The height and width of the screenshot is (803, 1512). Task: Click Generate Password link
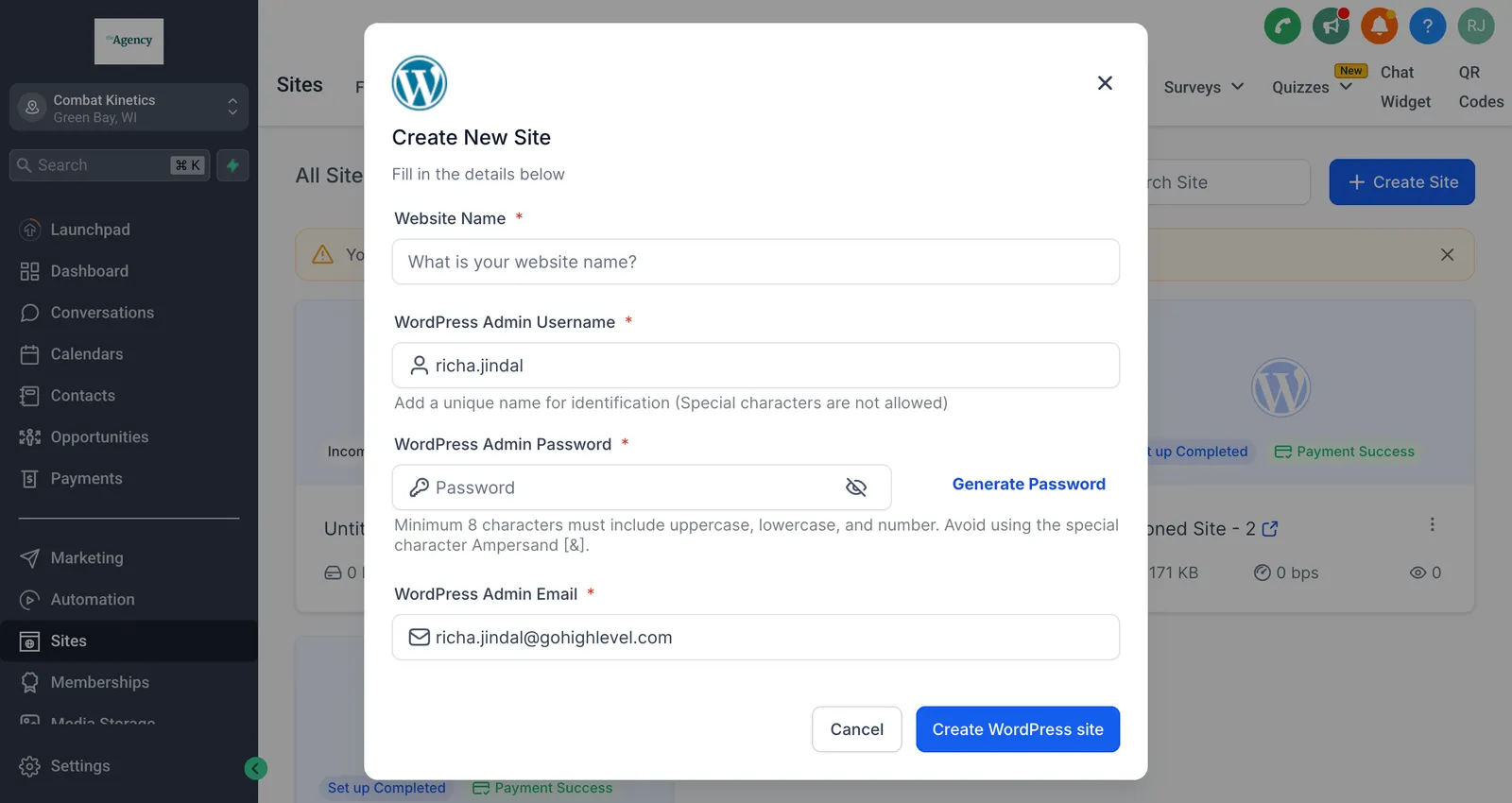coord(1028,484)
